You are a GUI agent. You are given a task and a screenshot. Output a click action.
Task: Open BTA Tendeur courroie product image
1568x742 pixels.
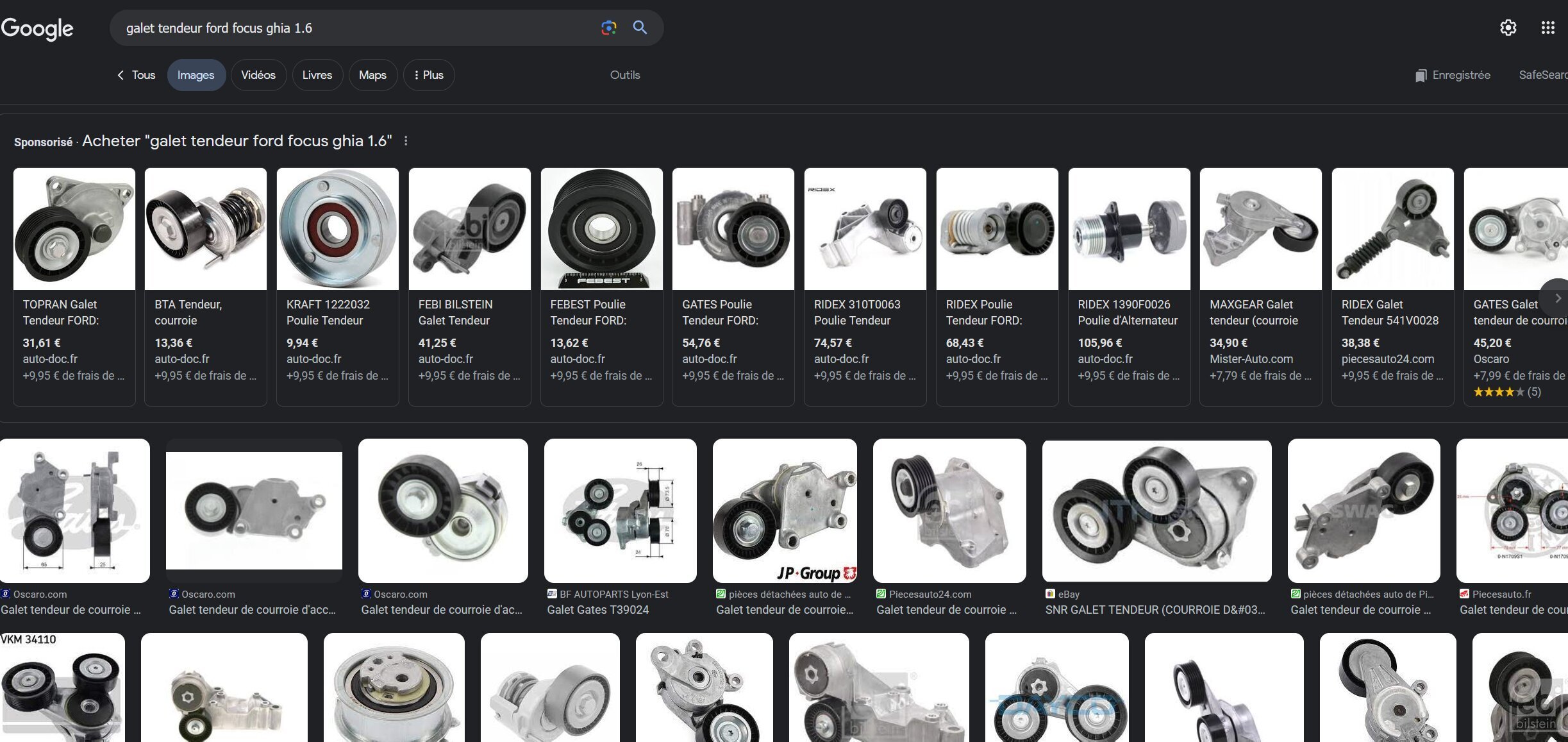[206, 229]
